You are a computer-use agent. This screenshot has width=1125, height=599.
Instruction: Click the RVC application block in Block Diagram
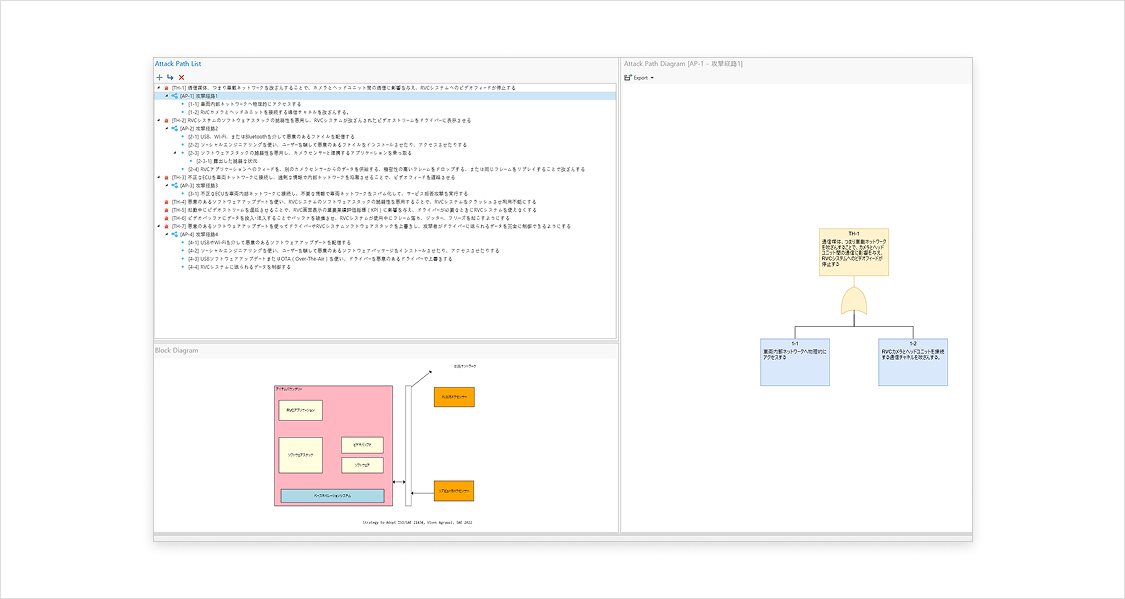301,410
